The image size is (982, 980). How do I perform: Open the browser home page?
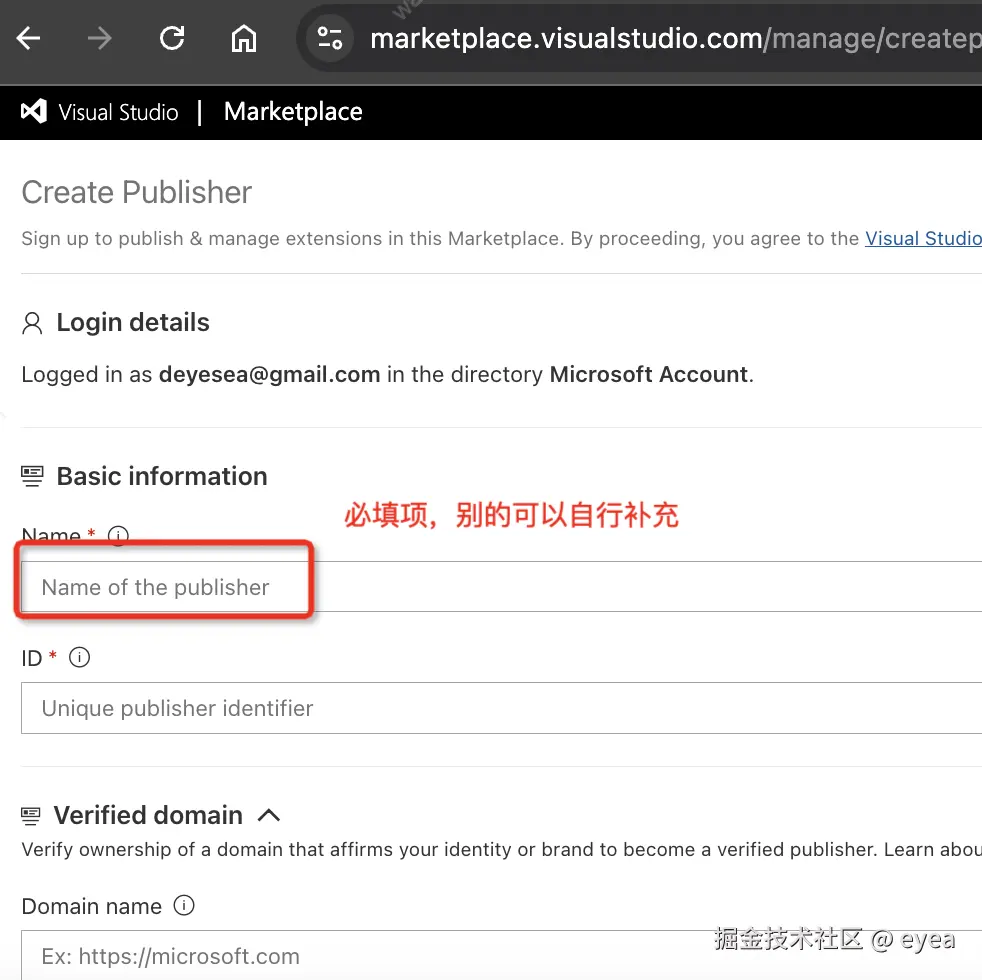243,38
